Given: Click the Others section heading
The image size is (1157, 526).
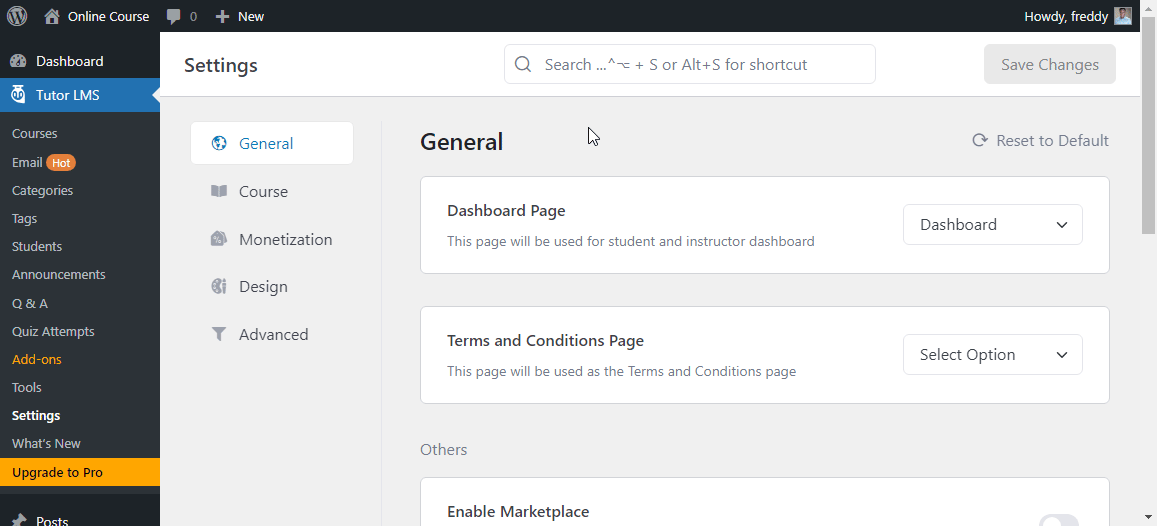Looking at the screenshot, I should point(443,449).
